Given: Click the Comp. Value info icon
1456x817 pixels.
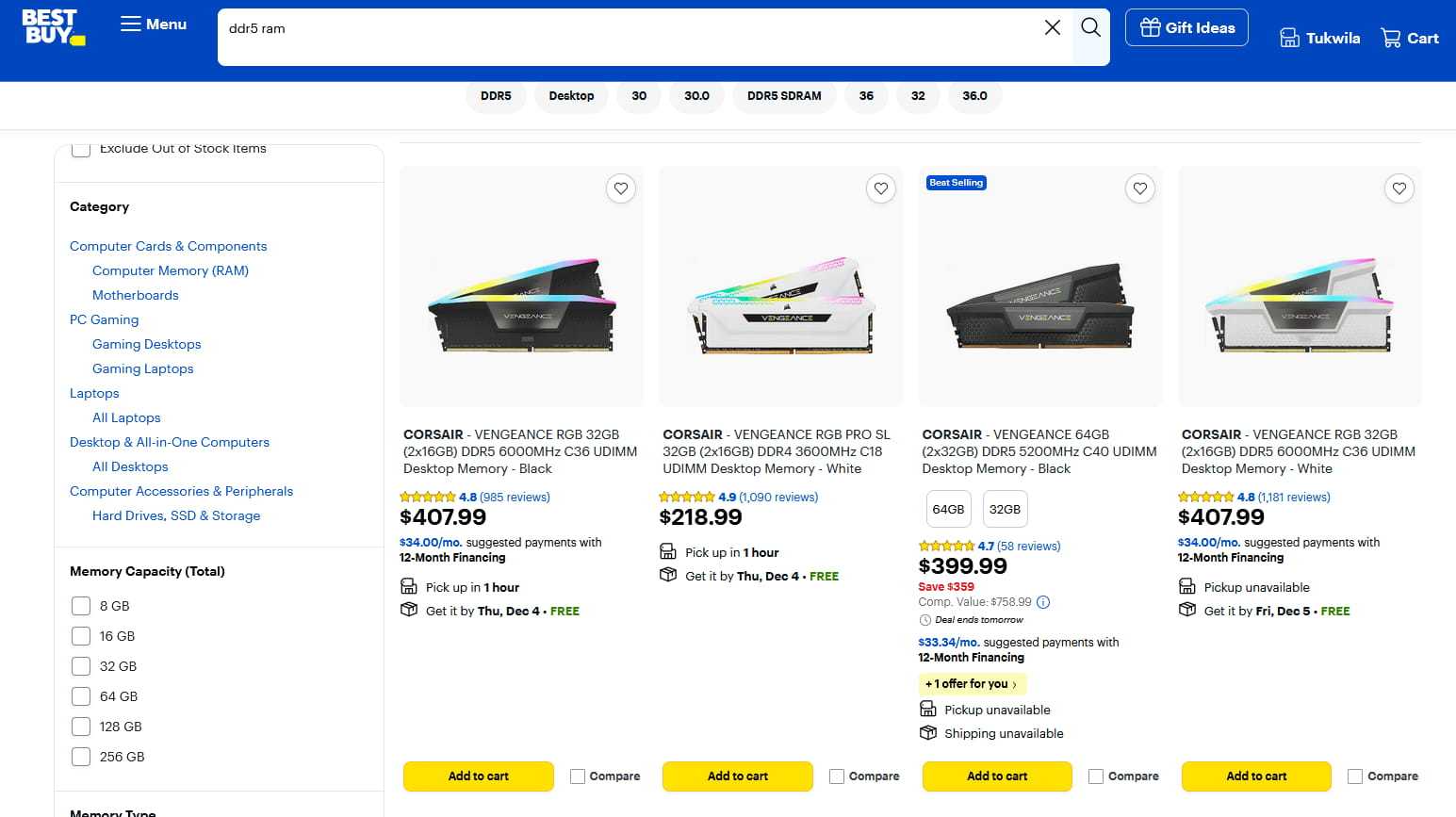Looking at the screenshot, I should [1043, 602].
